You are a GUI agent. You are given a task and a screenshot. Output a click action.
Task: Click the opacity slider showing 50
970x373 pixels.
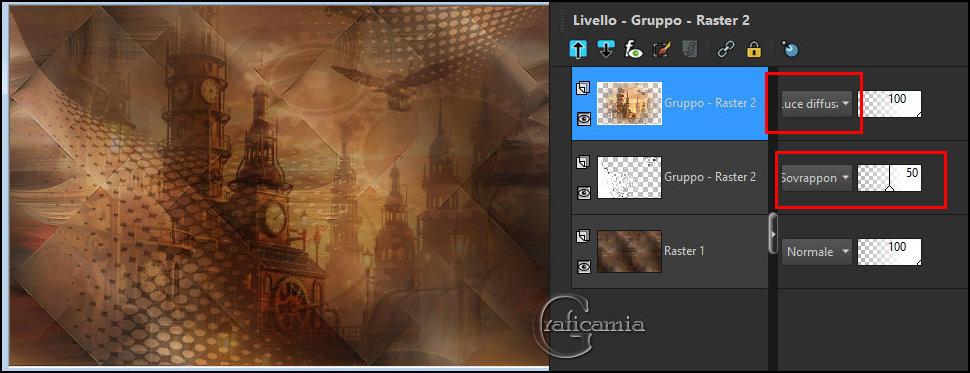coord(889,178)
